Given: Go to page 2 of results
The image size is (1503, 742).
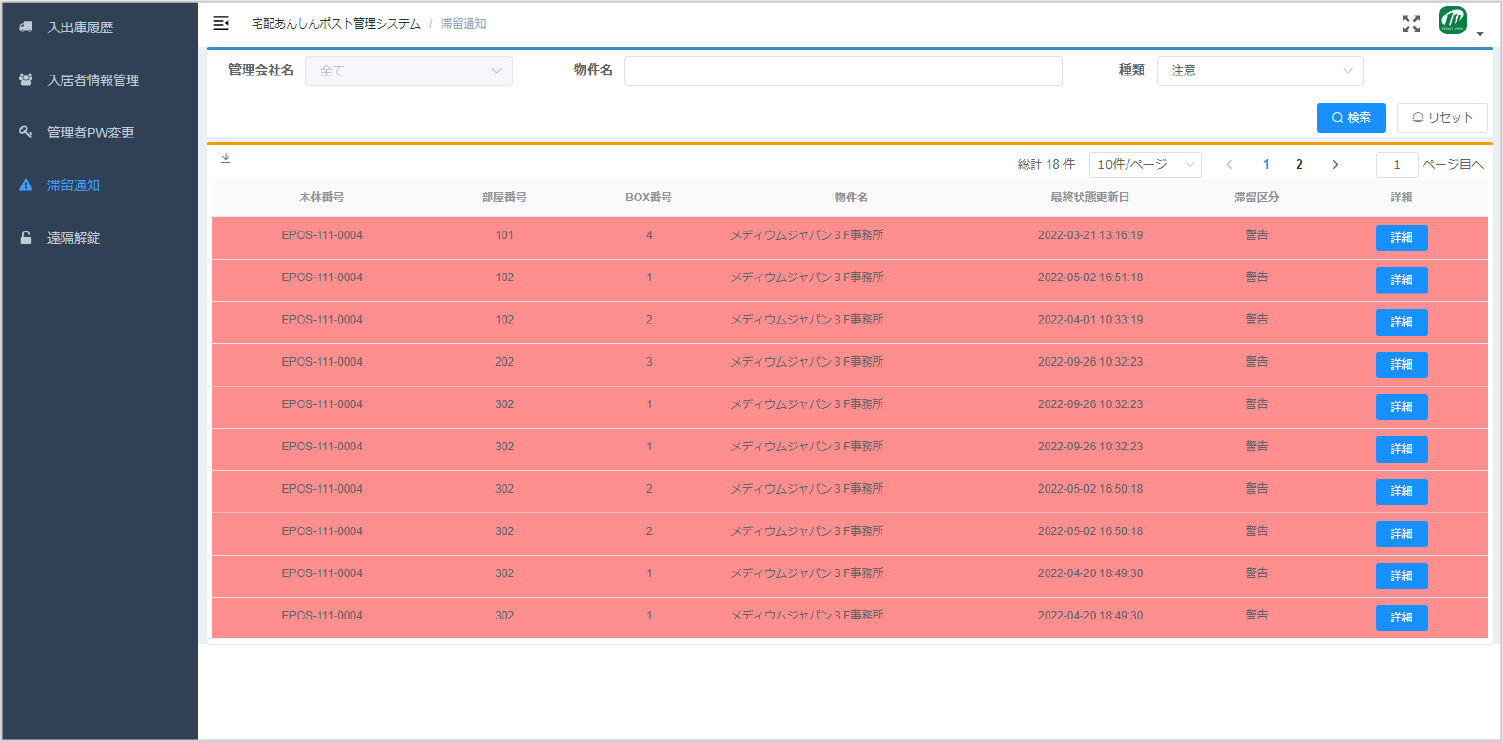Looking at the screenshot, I should tap(1299, 165).
